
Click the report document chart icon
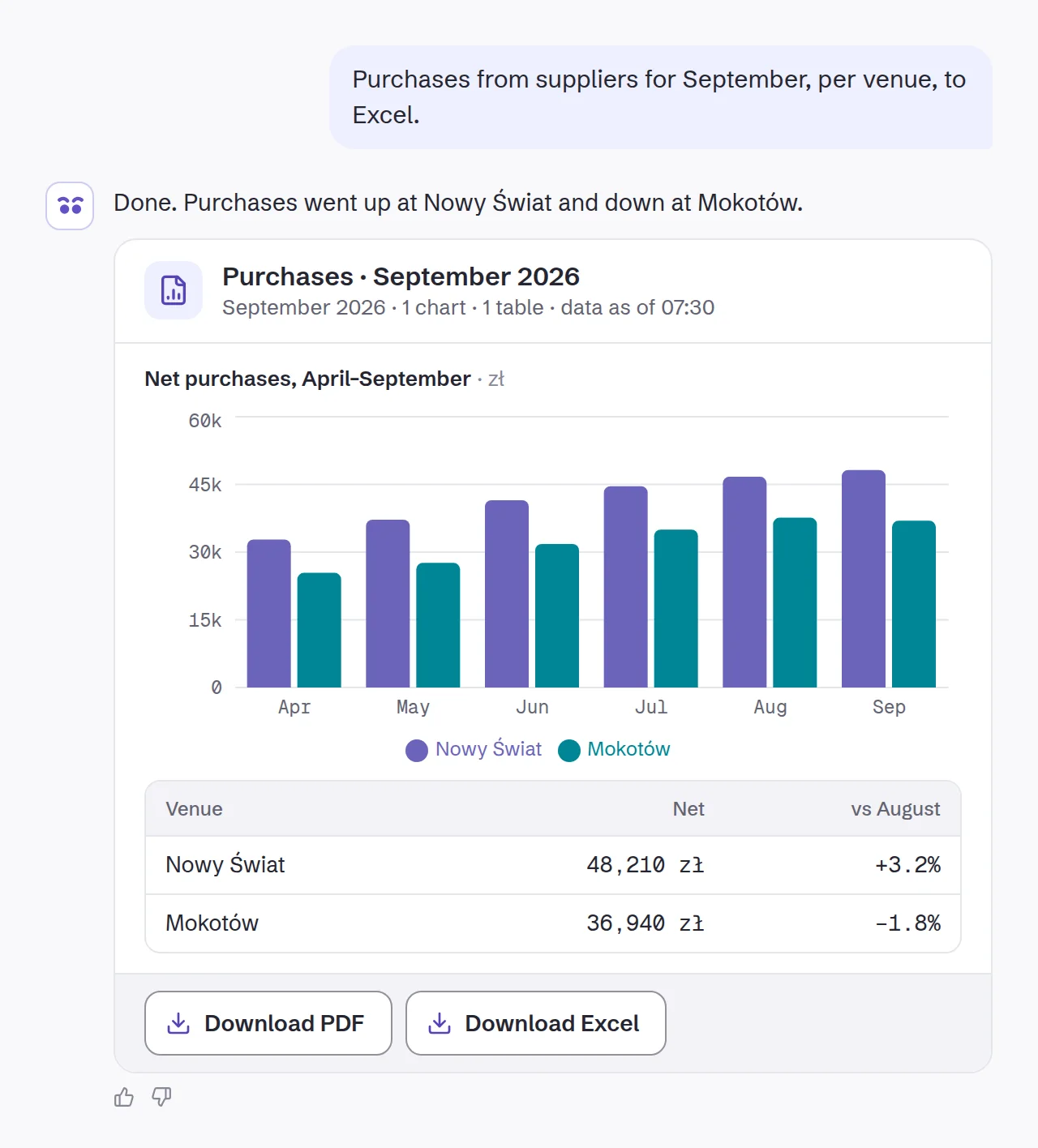(174, 290)
